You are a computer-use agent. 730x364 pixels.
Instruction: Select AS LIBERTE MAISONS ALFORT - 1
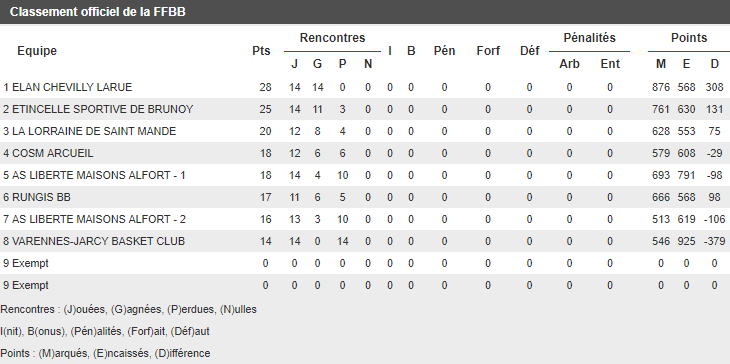click(x=99, y=175)
